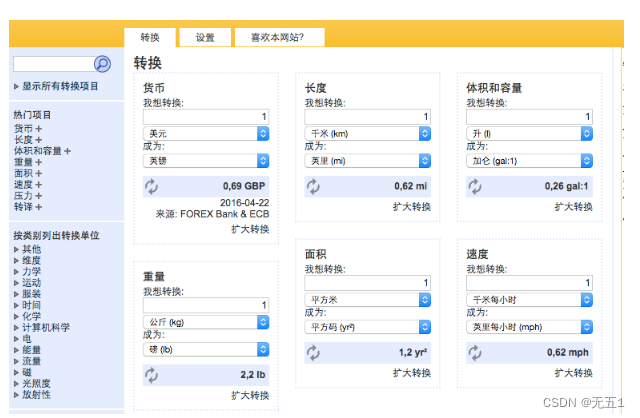Open 长度 + in popular items
Screen dimensions: 640x418
[x=28, y=140]
